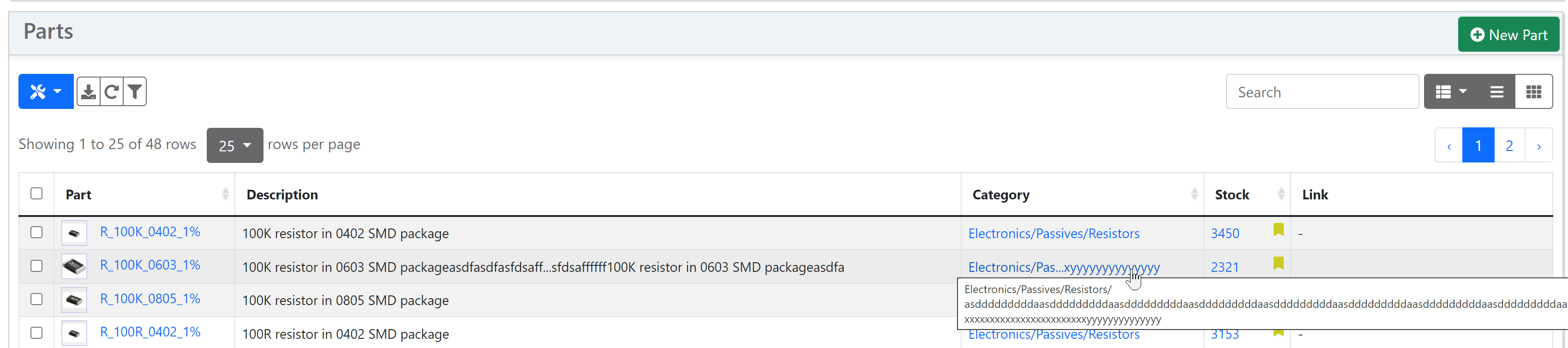Create a New Part
Viewport: 1568px width, 348px height.
click(x=1508, y=34)
